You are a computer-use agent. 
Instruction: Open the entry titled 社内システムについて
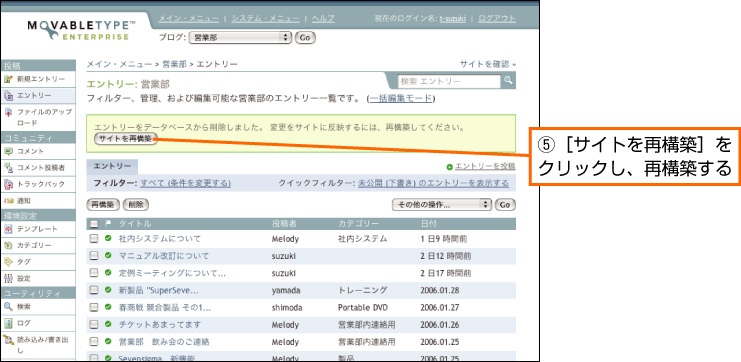click(160, 239)
